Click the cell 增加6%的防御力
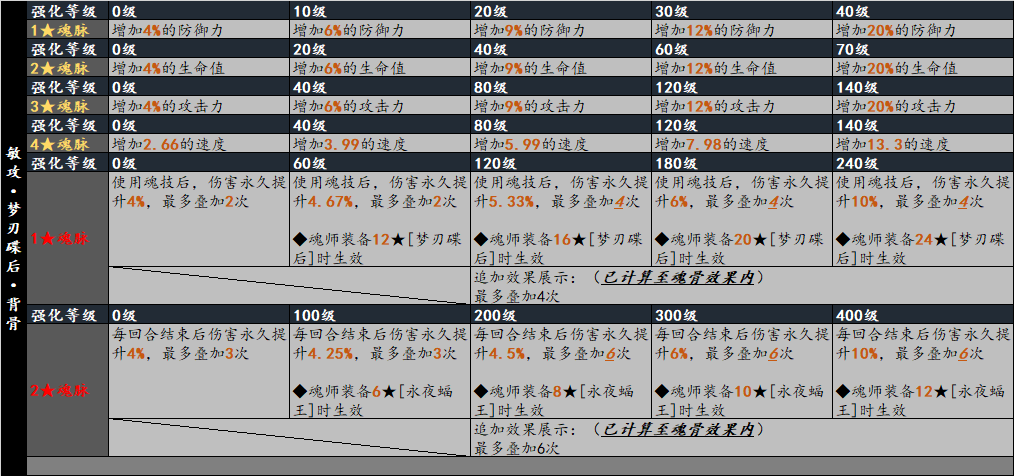1014x476 pixels. coord(380,30)
